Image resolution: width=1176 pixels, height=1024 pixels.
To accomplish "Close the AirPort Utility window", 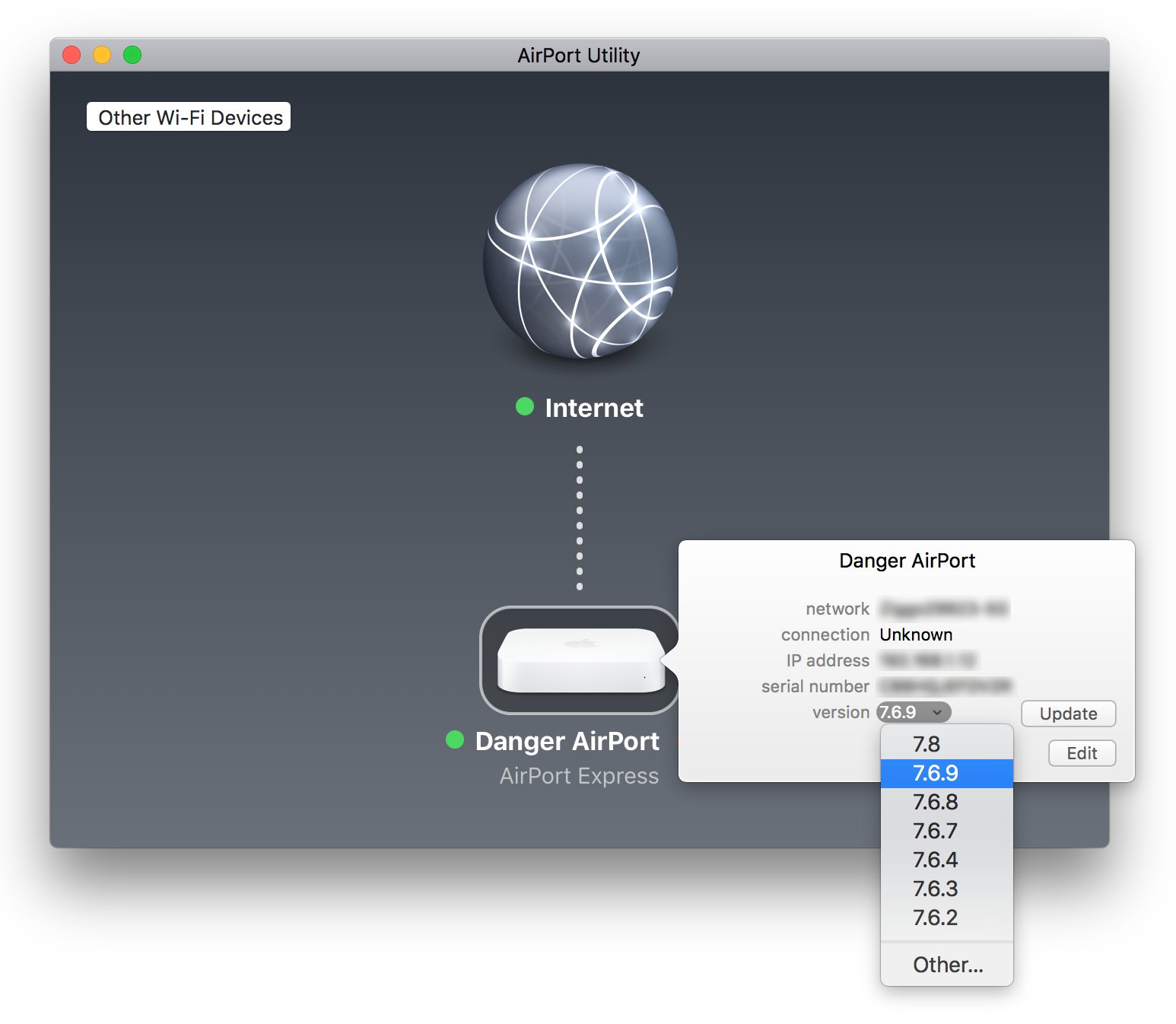I will point(72,55).
